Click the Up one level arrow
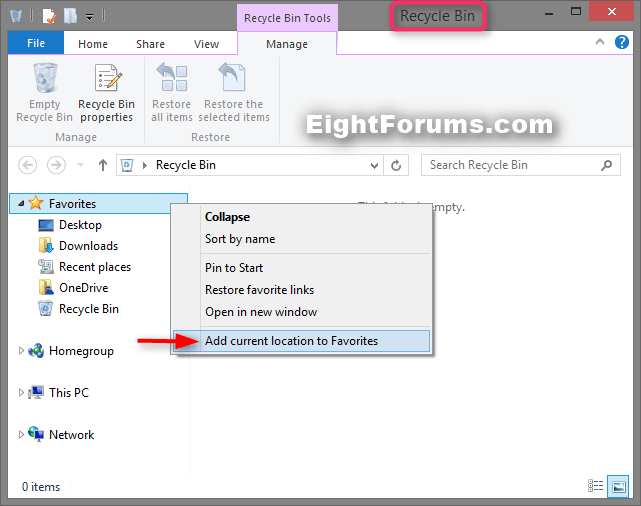The width and height of the screenshot is (641, 506). click(103, 165)
